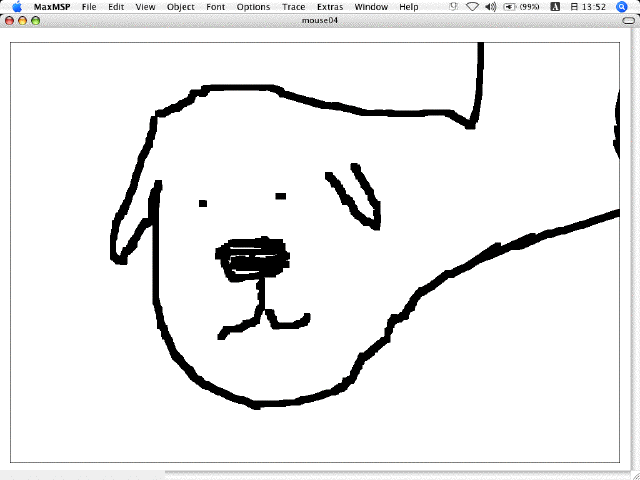Open the MaxMSP application menu
The image size is (640, 480).
pos(52,7)
